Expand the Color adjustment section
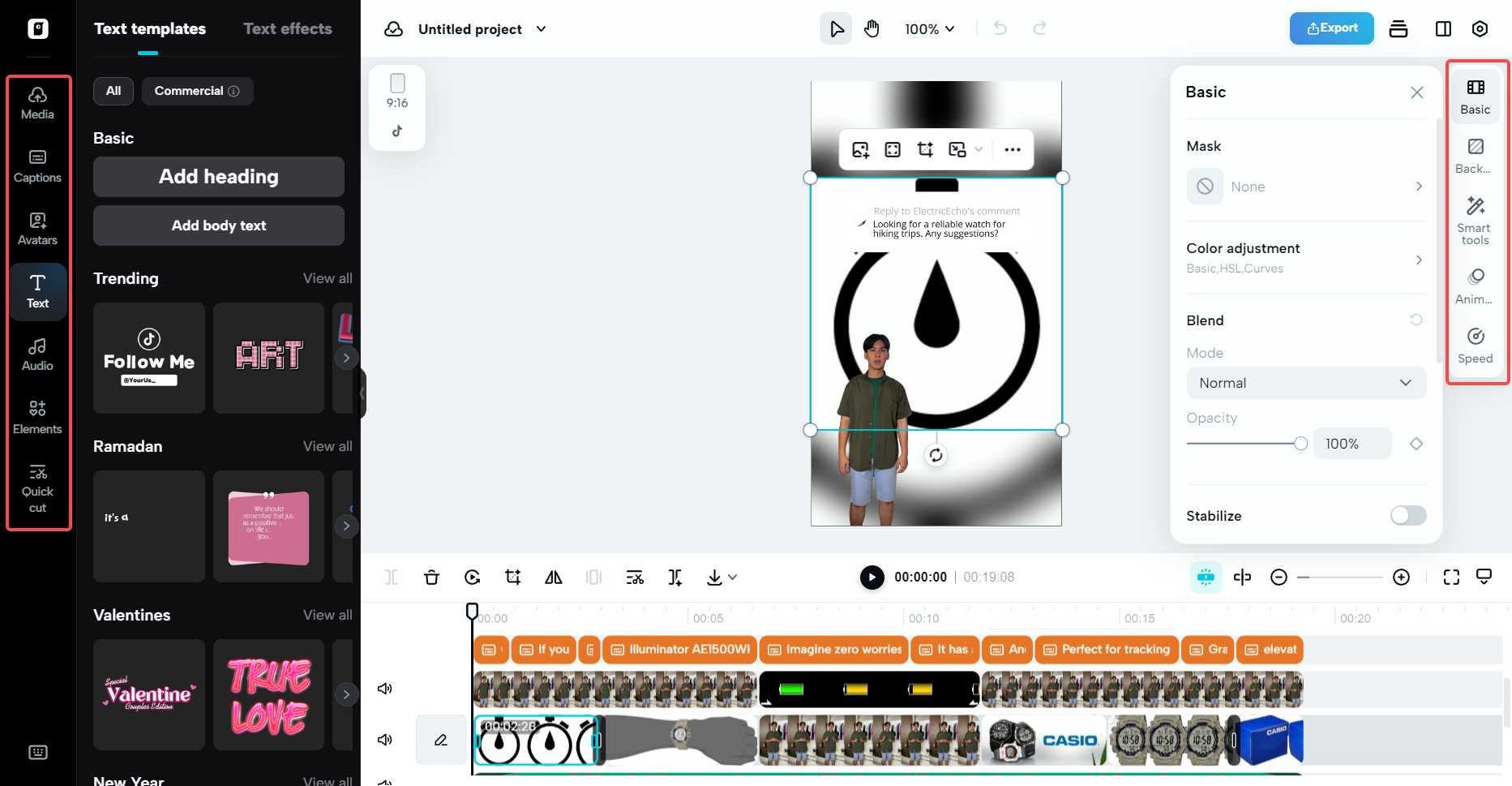This screenshot has height=786, width=1512. [1305, 257]
